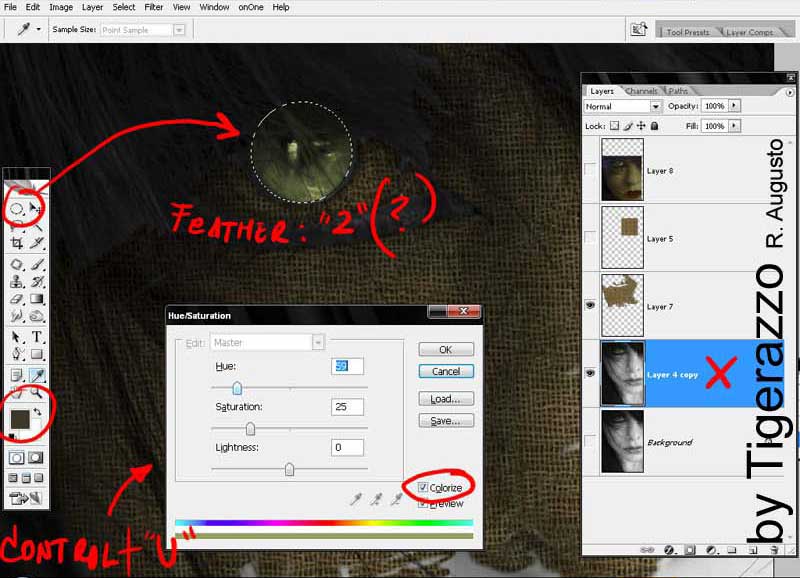
Task: Open palette well file browser icon
Action: coord(639,29)
